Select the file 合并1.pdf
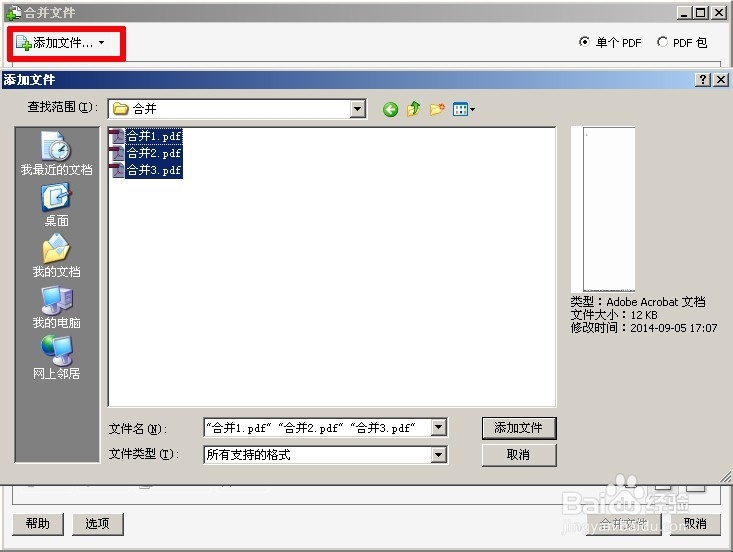The image size is (733, 552). 145,136
